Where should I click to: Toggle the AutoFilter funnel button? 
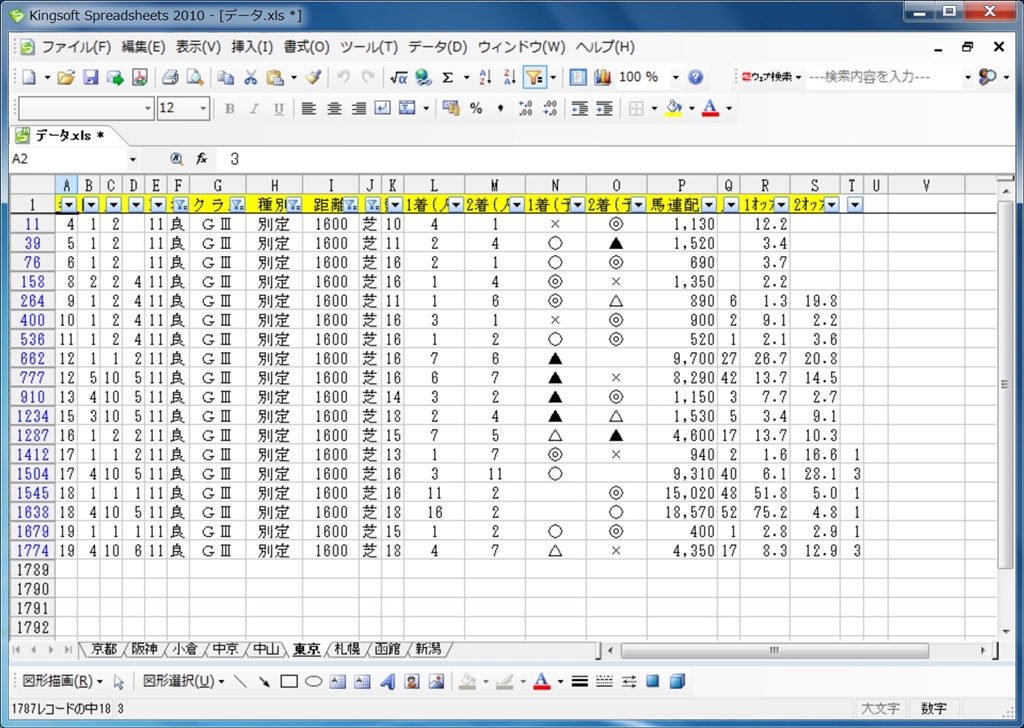535,77
